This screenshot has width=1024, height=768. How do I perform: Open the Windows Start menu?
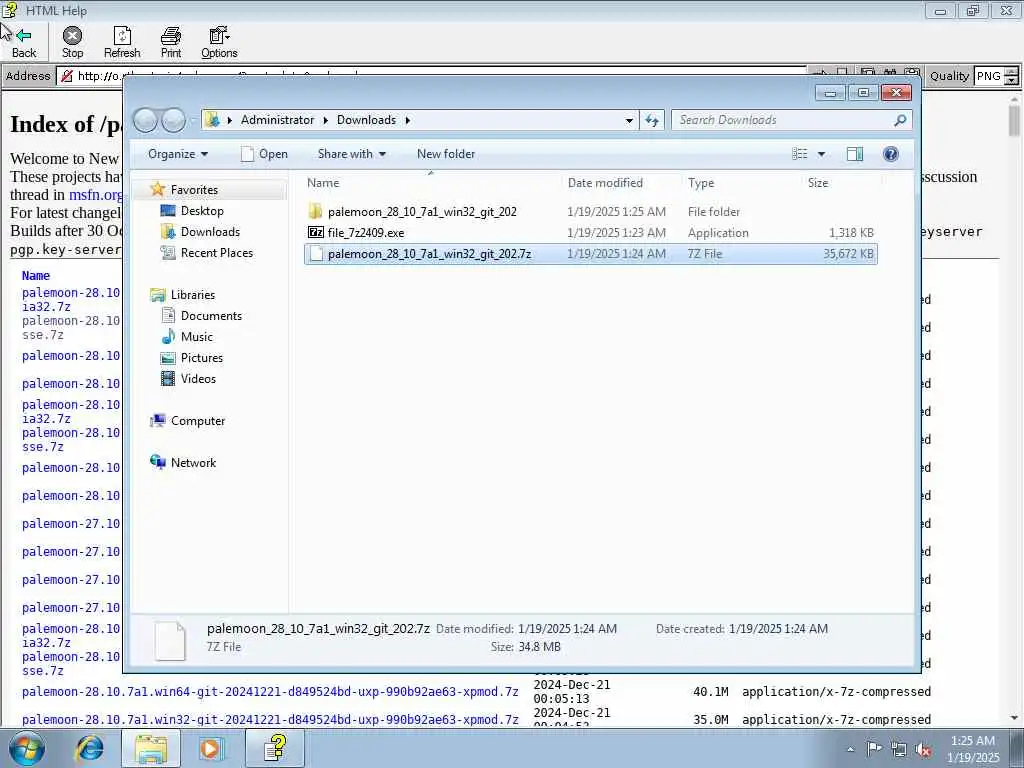26,748
